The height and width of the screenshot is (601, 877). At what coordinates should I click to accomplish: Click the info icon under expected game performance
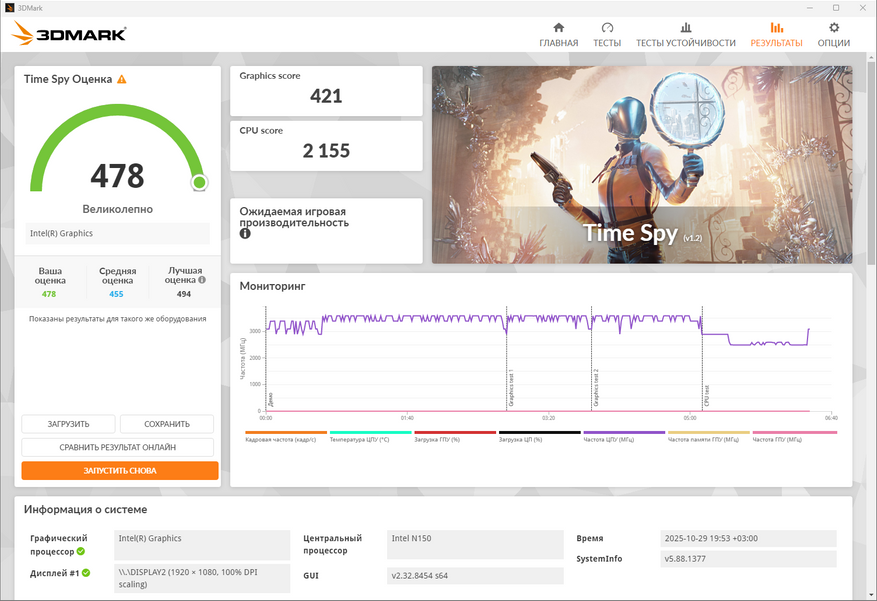[245, 234]
